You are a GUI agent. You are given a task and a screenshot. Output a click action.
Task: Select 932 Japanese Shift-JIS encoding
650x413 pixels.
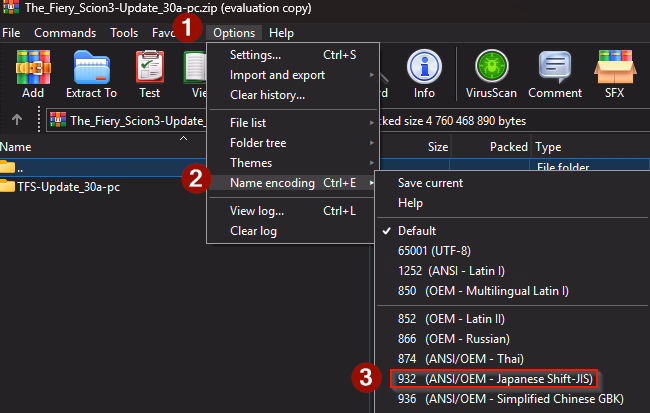[x=494, y=379]
